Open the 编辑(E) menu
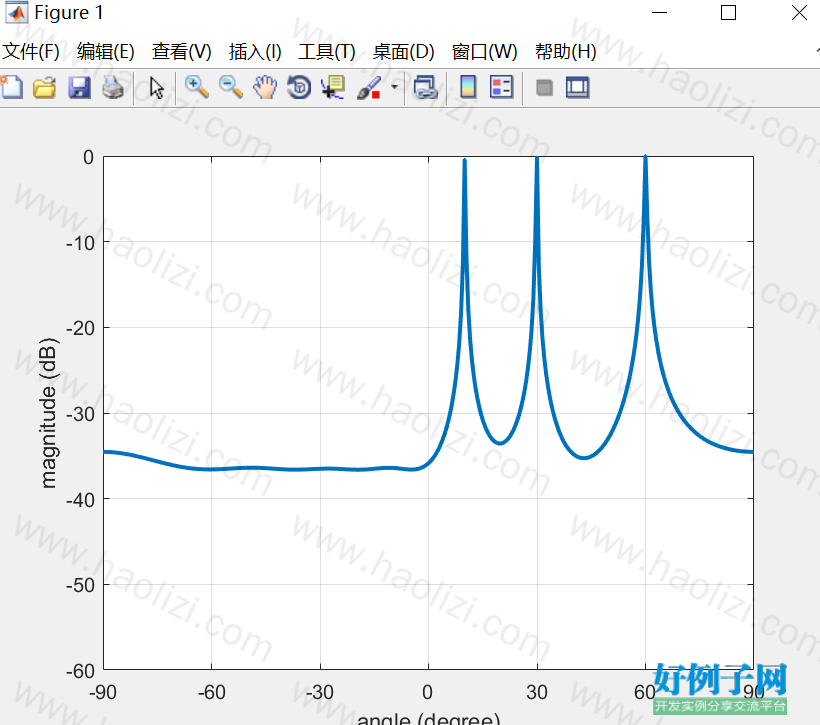The width and height of the screenshot is (820, 725). (106, 52)
